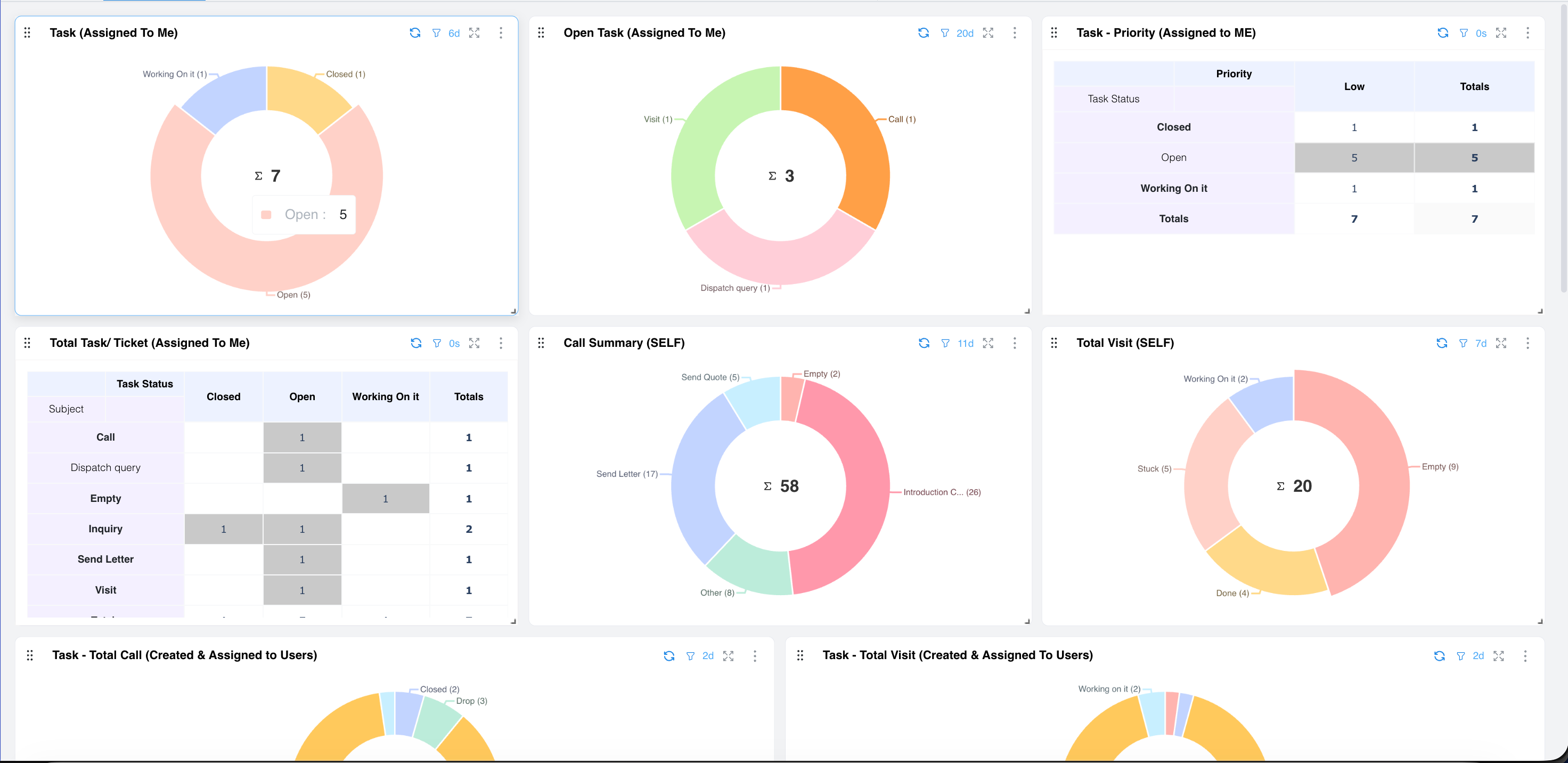Image resolution: width=1568 pixels, height=763 pixels.
Task: Open the filter on Task - Total Visit
Action: pos(1460,656)
